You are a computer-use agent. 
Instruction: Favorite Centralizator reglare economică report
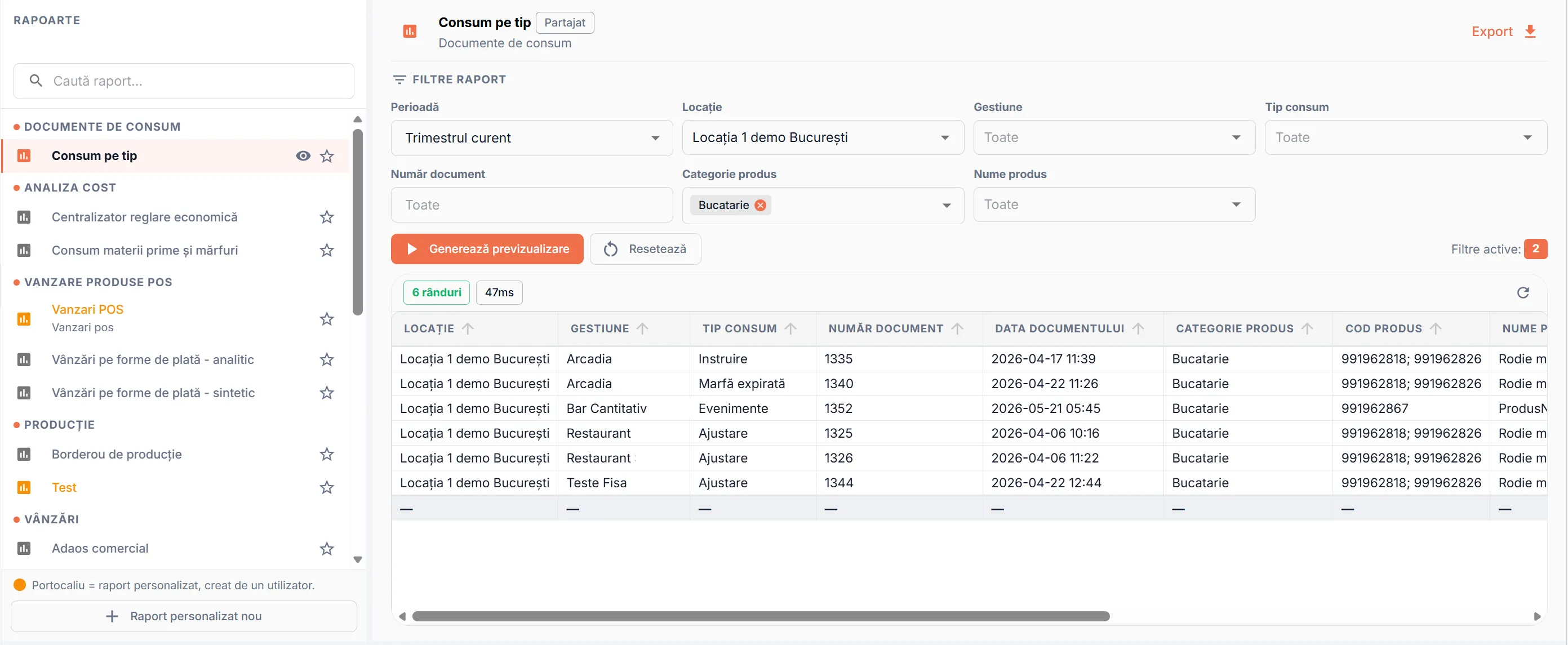(x=327, y=217)
